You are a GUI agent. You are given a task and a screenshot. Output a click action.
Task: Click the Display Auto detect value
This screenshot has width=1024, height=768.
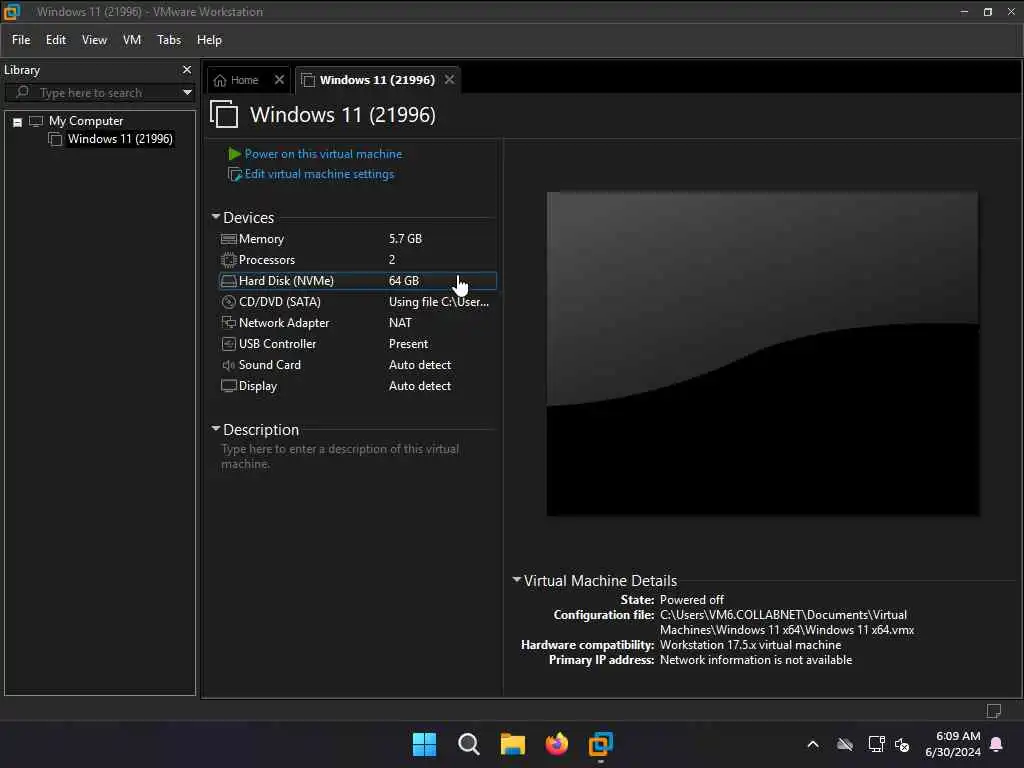[419, 386]
